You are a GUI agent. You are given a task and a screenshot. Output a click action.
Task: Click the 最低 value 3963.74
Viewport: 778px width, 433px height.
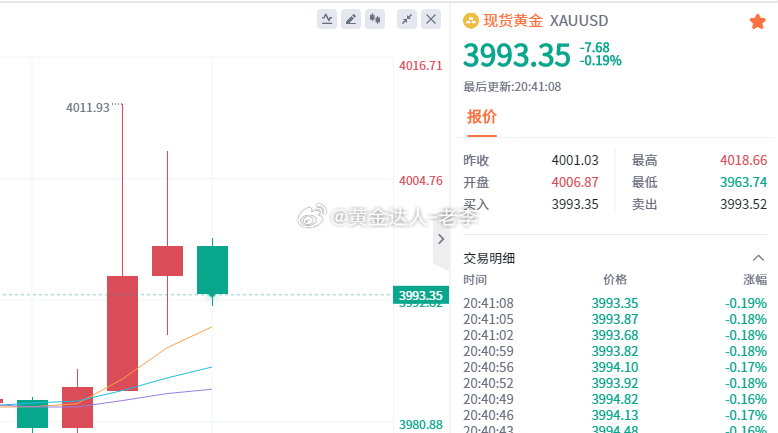743,182
